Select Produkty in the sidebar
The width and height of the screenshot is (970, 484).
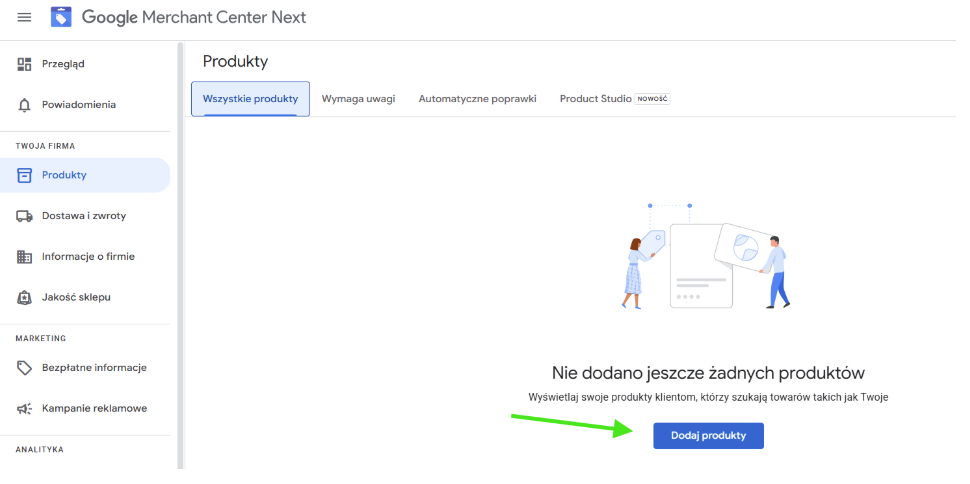coord(85,175)
